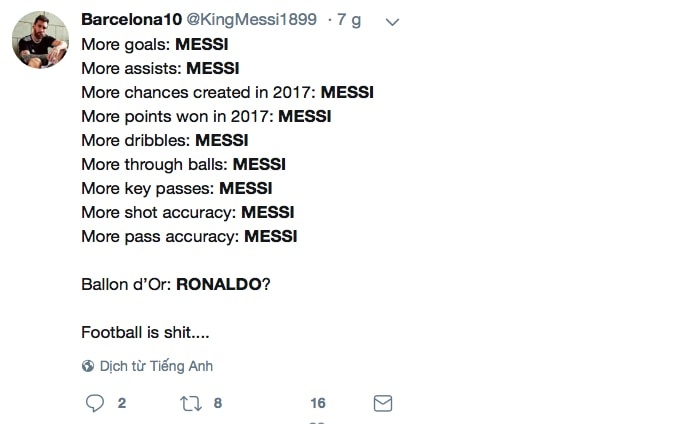Click the retweet count of 8
This screenshot has height=424, width=700.
tap(217, 403)
